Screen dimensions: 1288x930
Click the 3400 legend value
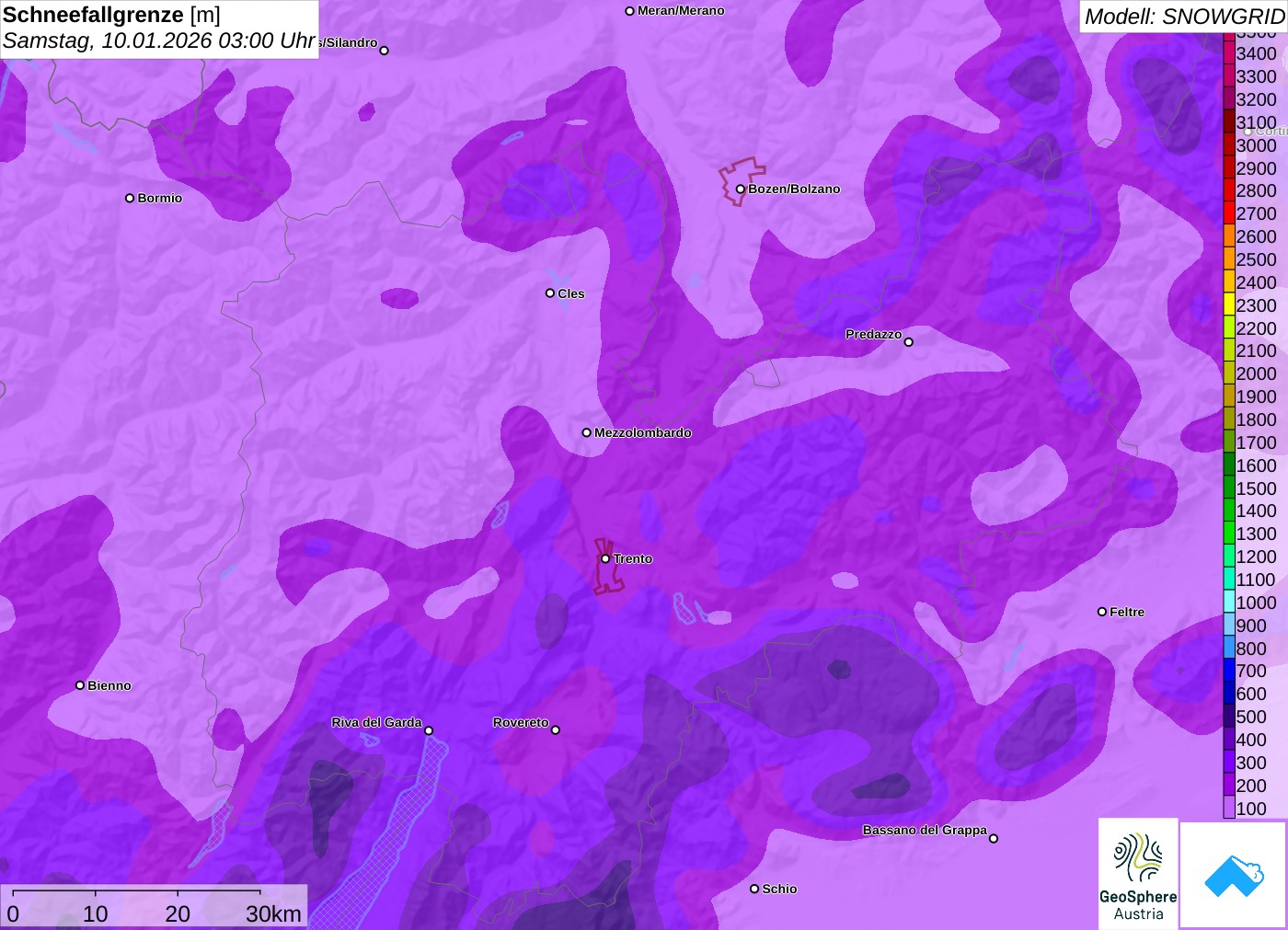click(x=1256, y=53)
